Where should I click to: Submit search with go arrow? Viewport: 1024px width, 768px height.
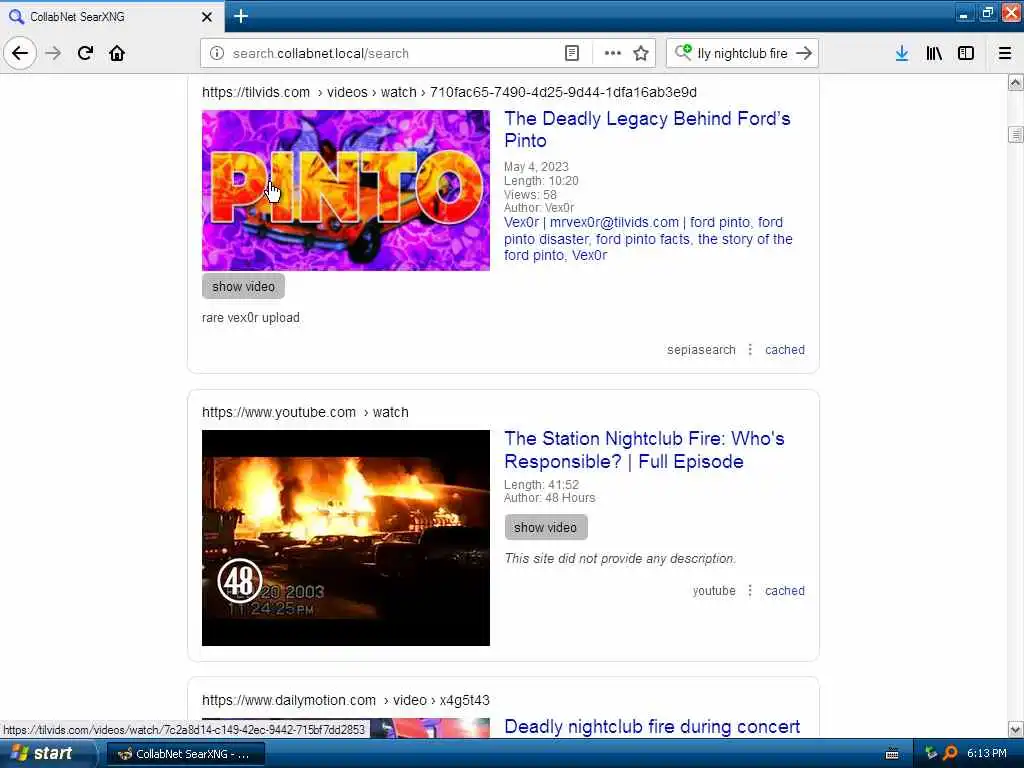pyautogui.click(x=804, y=53)
